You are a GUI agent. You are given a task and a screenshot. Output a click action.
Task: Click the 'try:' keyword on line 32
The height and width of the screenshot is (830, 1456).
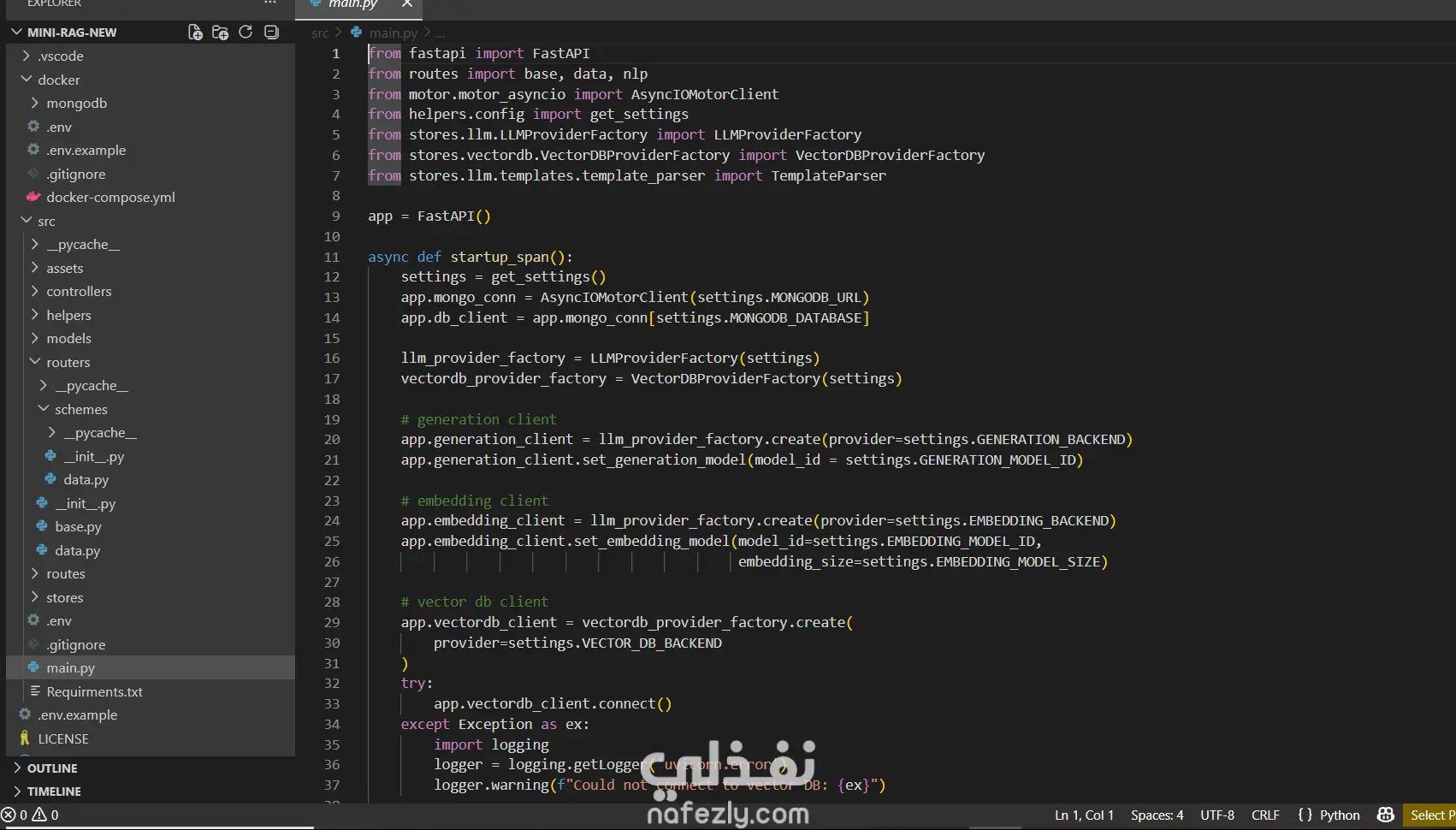tap(417, 683)
